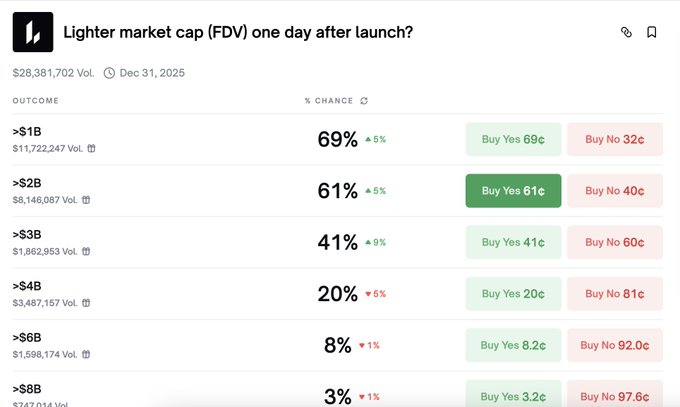Expand the >$4B outcome row

pos(27,287)
